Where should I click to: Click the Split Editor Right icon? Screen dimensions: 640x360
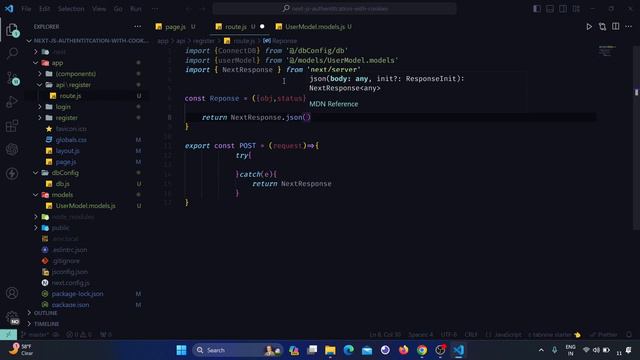616,27
